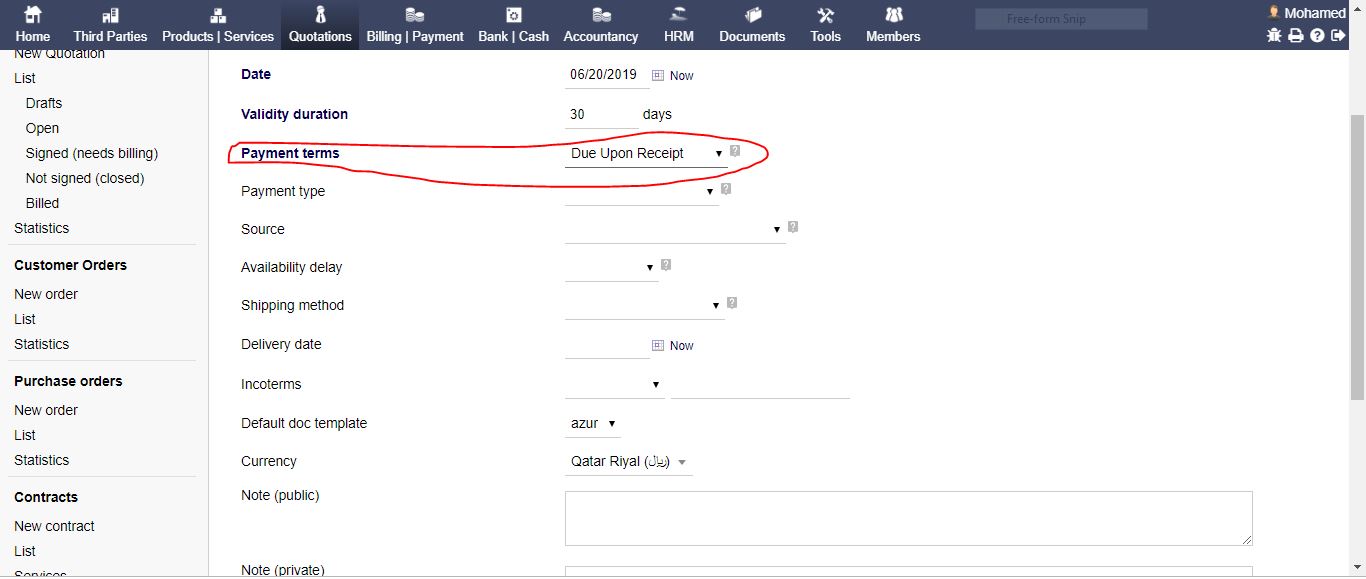Open the Payment type dropdown
This screenshot has width=1366, height=579.
(x=642, y=192)
